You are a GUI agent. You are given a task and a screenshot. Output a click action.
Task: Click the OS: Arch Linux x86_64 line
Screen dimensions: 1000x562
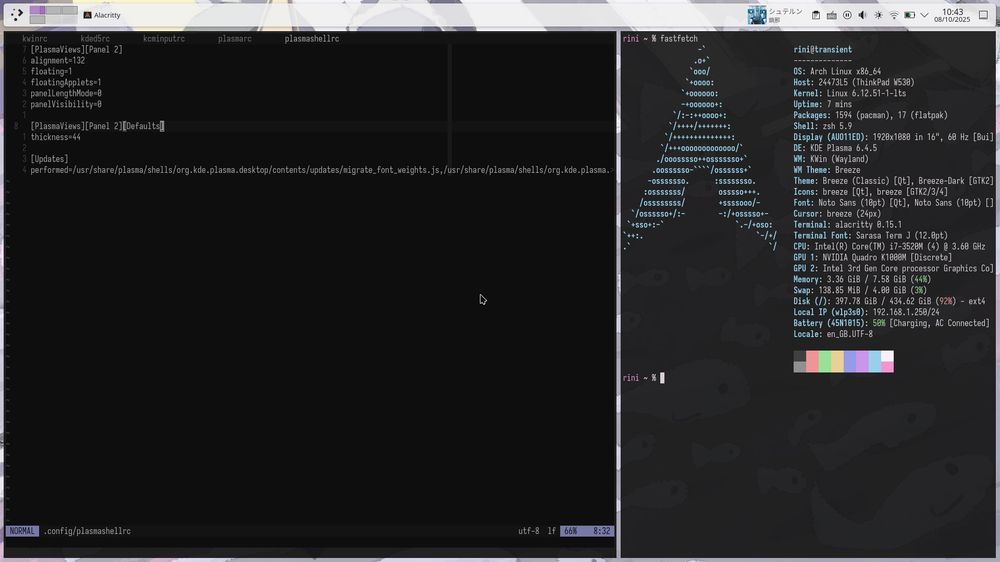tap(837, 71)
